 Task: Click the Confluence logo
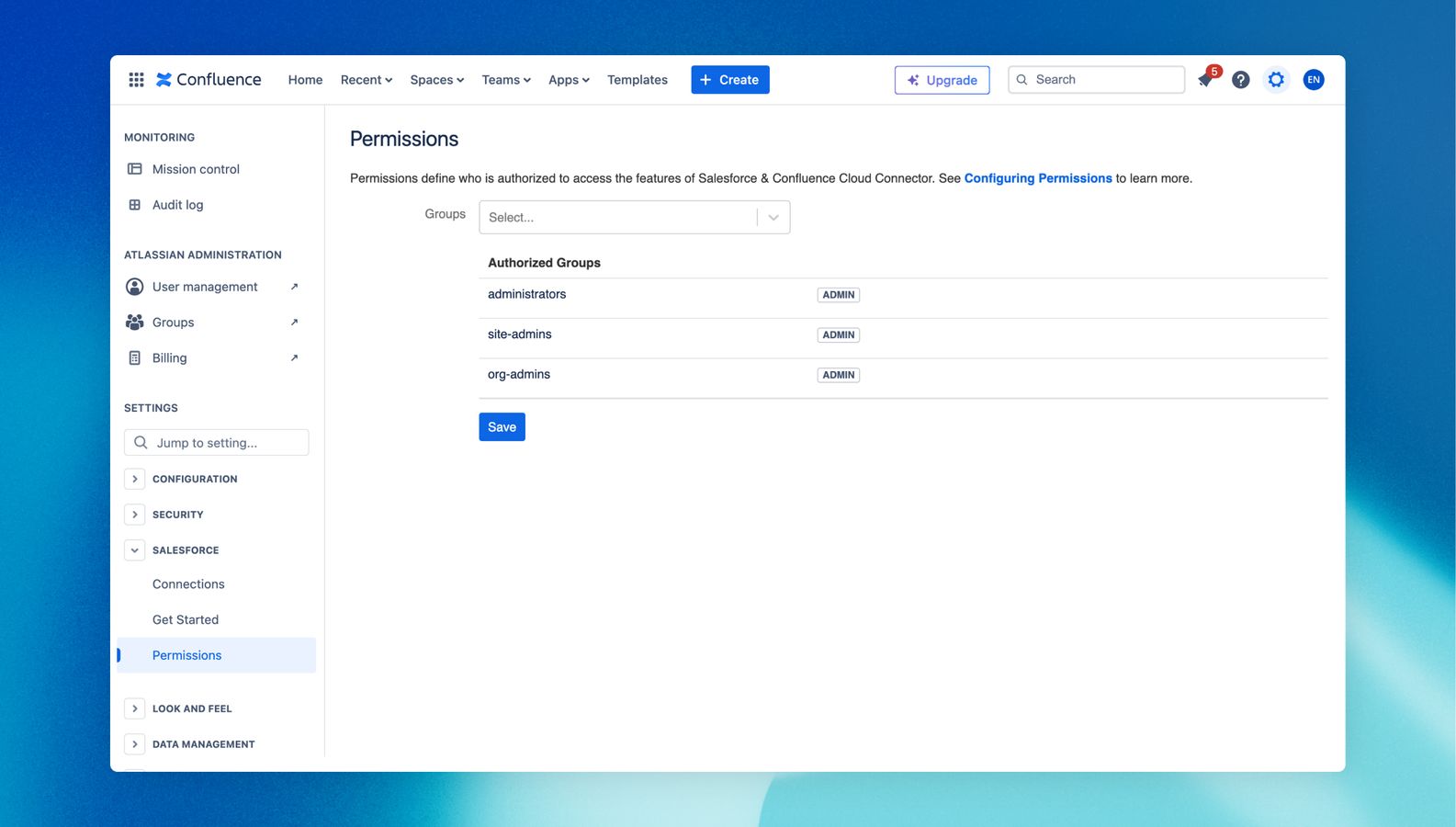209,80
